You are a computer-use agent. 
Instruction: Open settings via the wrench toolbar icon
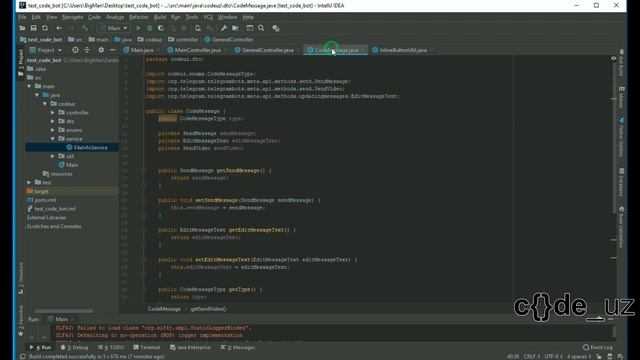[224, 28]
